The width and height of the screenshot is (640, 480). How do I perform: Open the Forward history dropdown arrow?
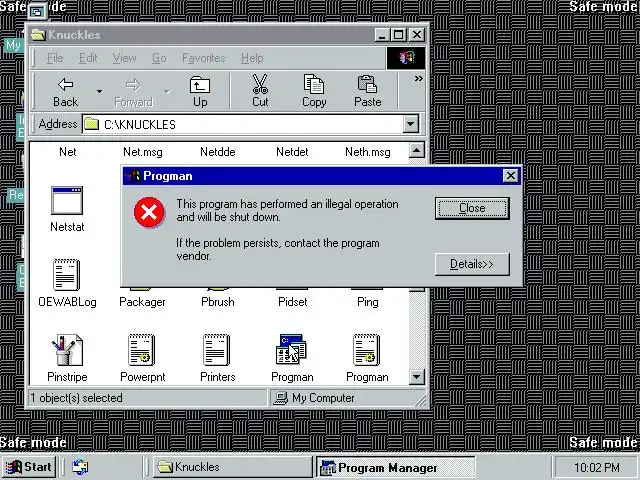tap(167, 91)
